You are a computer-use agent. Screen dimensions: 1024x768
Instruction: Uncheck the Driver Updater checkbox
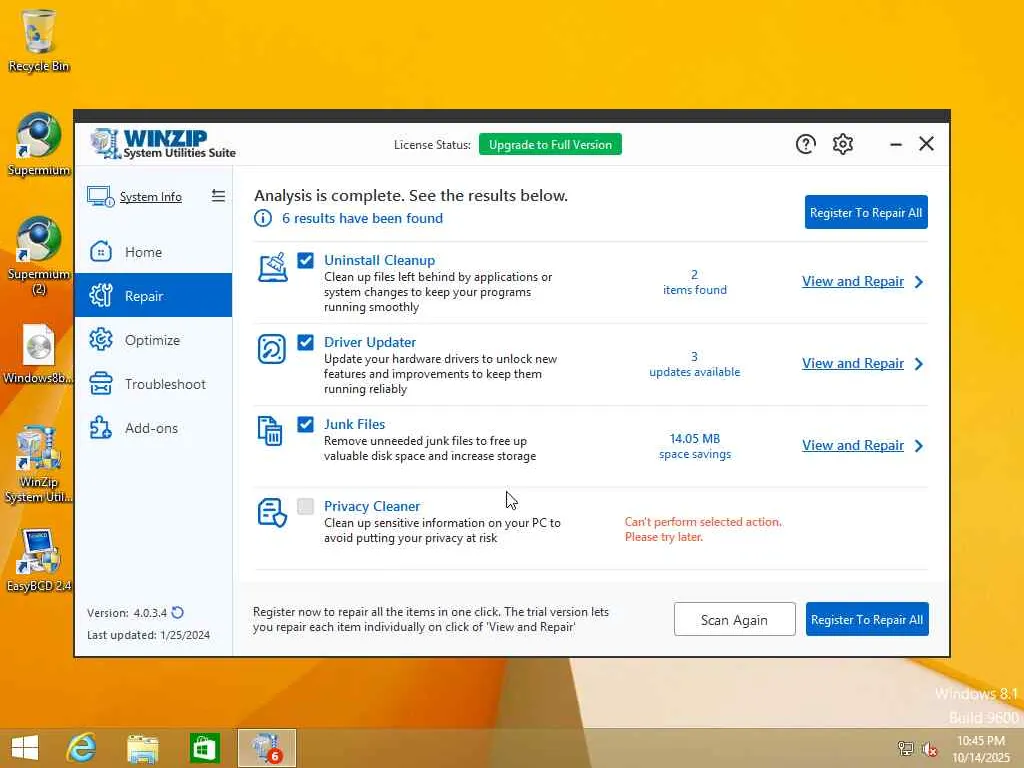click(x=305, y=342)
